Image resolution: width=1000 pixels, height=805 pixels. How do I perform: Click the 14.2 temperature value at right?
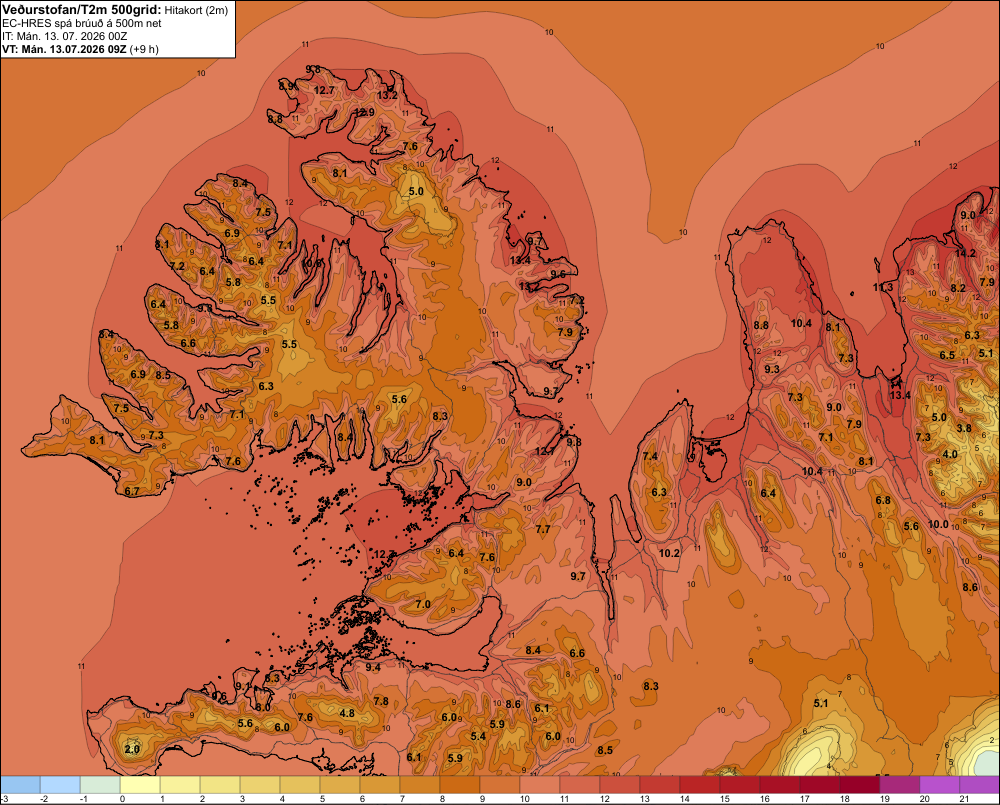(966, 253)
